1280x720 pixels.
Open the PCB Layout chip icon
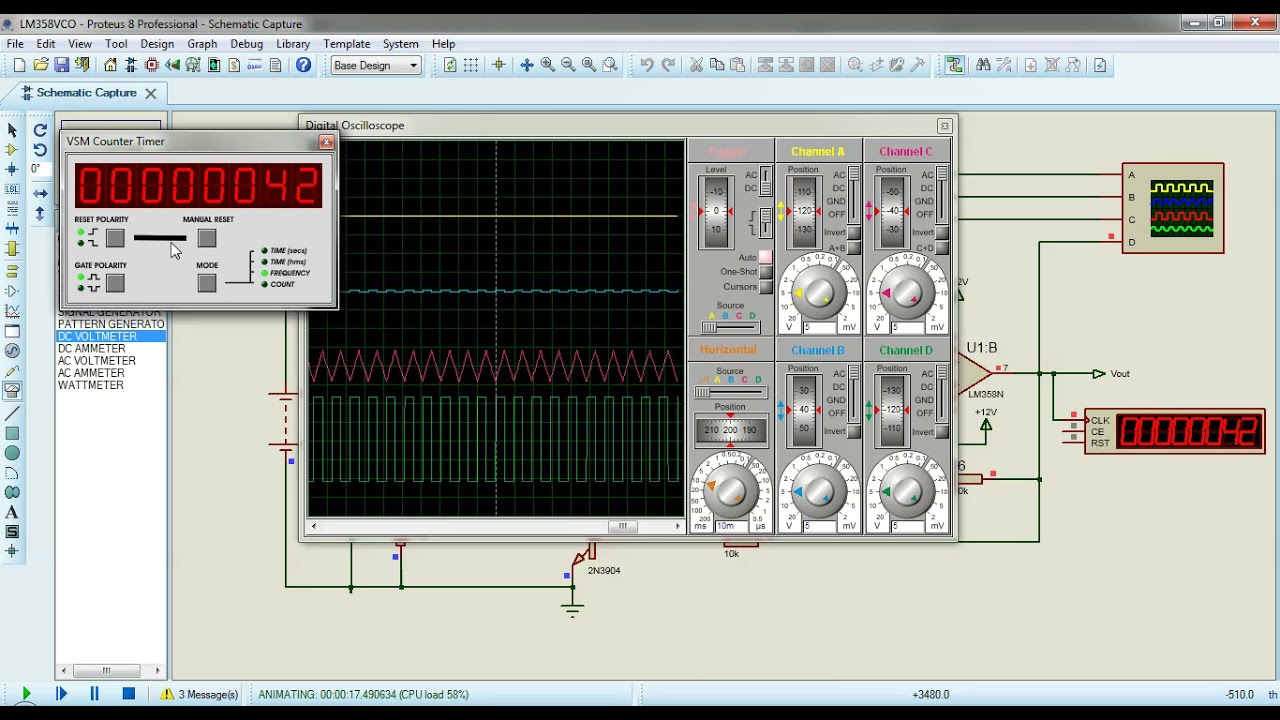(x=152, y=65)
